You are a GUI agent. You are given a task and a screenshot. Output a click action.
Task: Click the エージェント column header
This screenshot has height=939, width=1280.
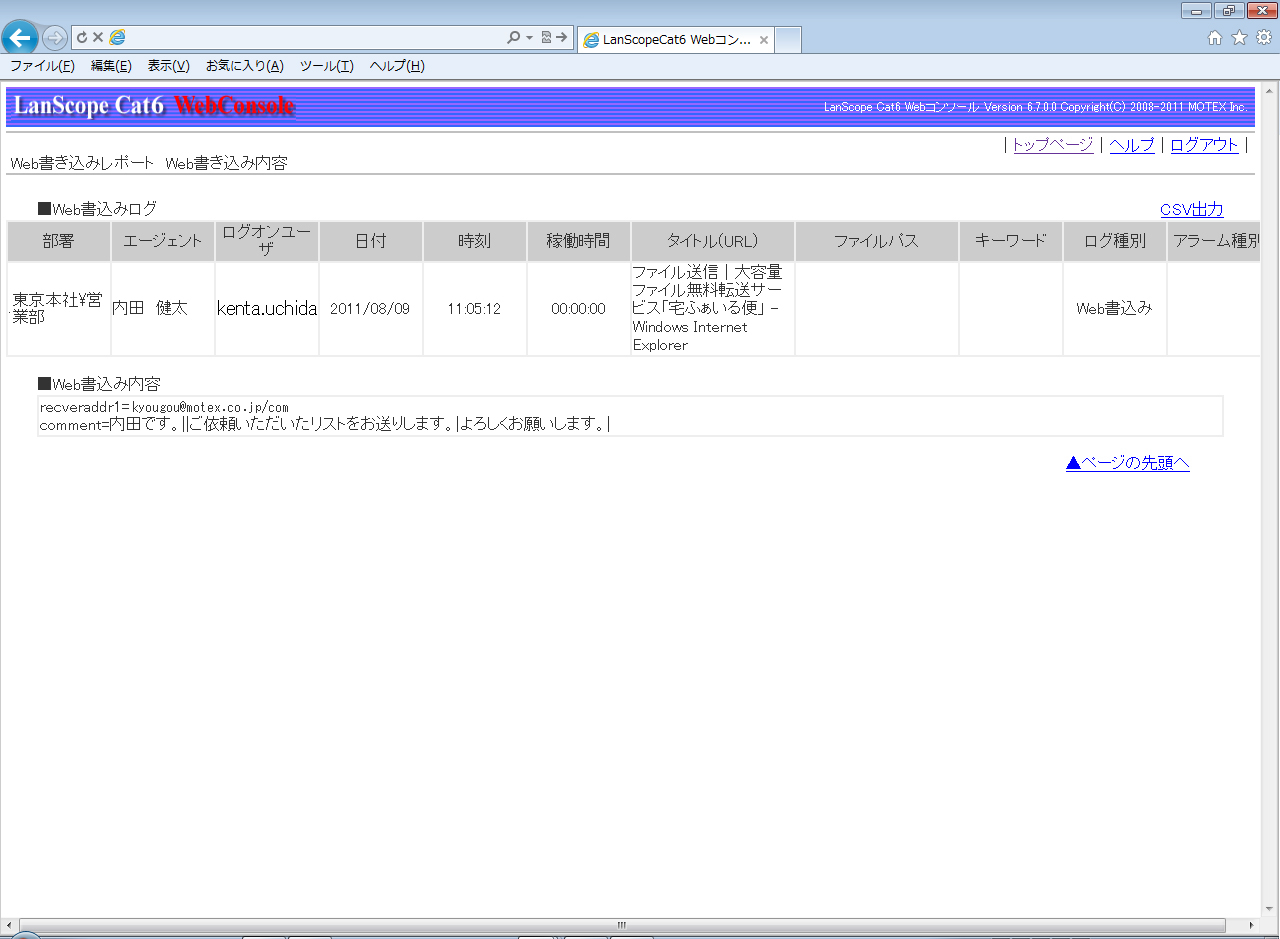(x=163, y=241)
